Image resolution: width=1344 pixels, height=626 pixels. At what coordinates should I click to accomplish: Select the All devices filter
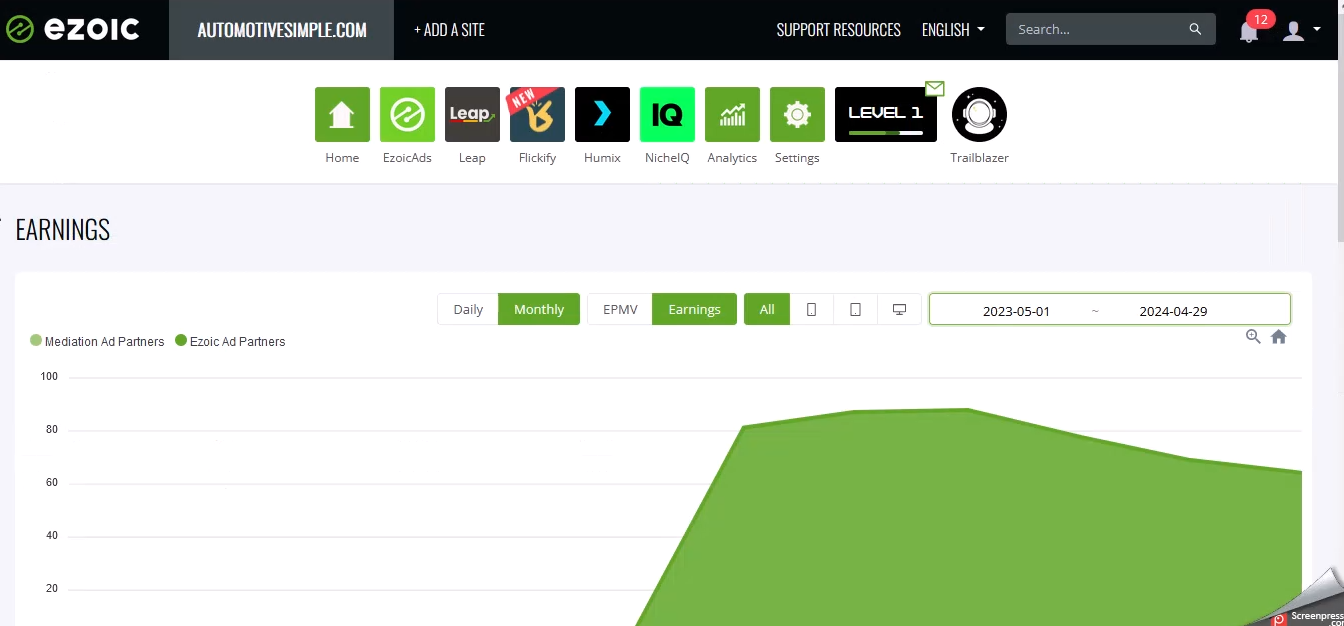tap(767, 309)
